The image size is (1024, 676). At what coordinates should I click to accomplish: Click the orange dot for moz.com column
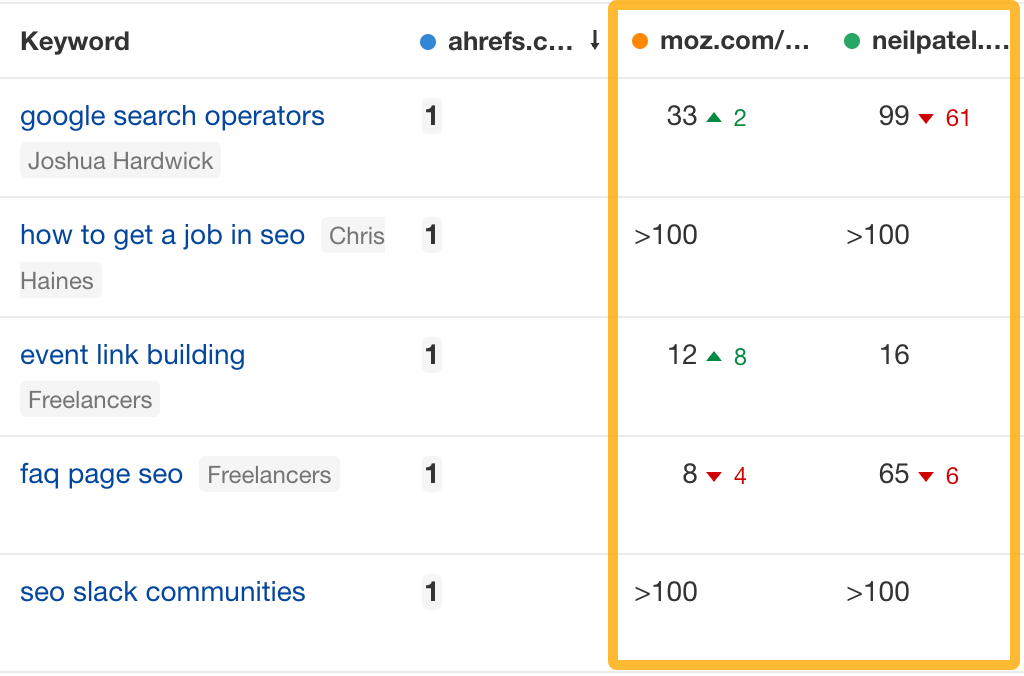point(640,42)
